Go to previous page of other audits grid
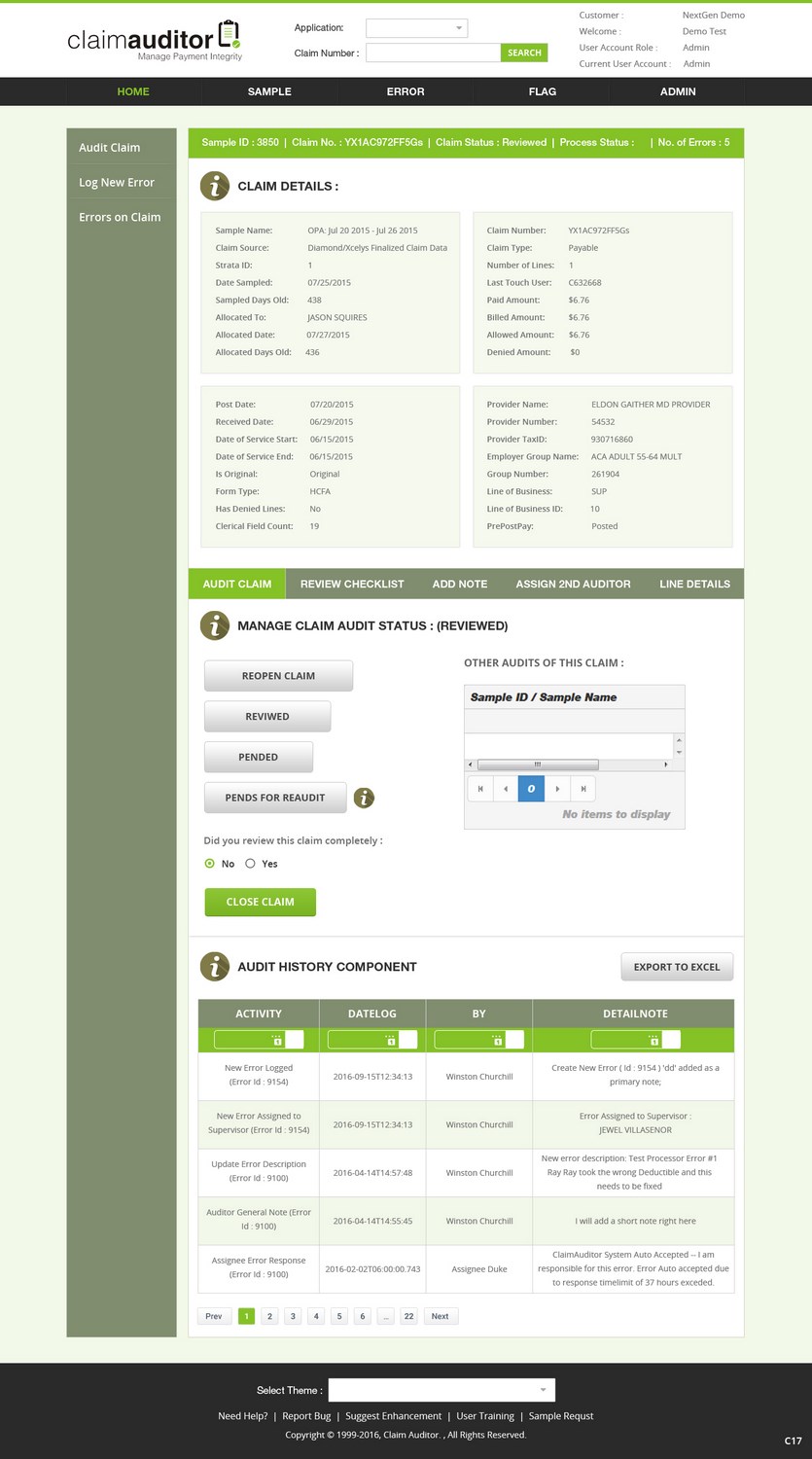Viewport: 812px width, 1459px height. point(506,789)
